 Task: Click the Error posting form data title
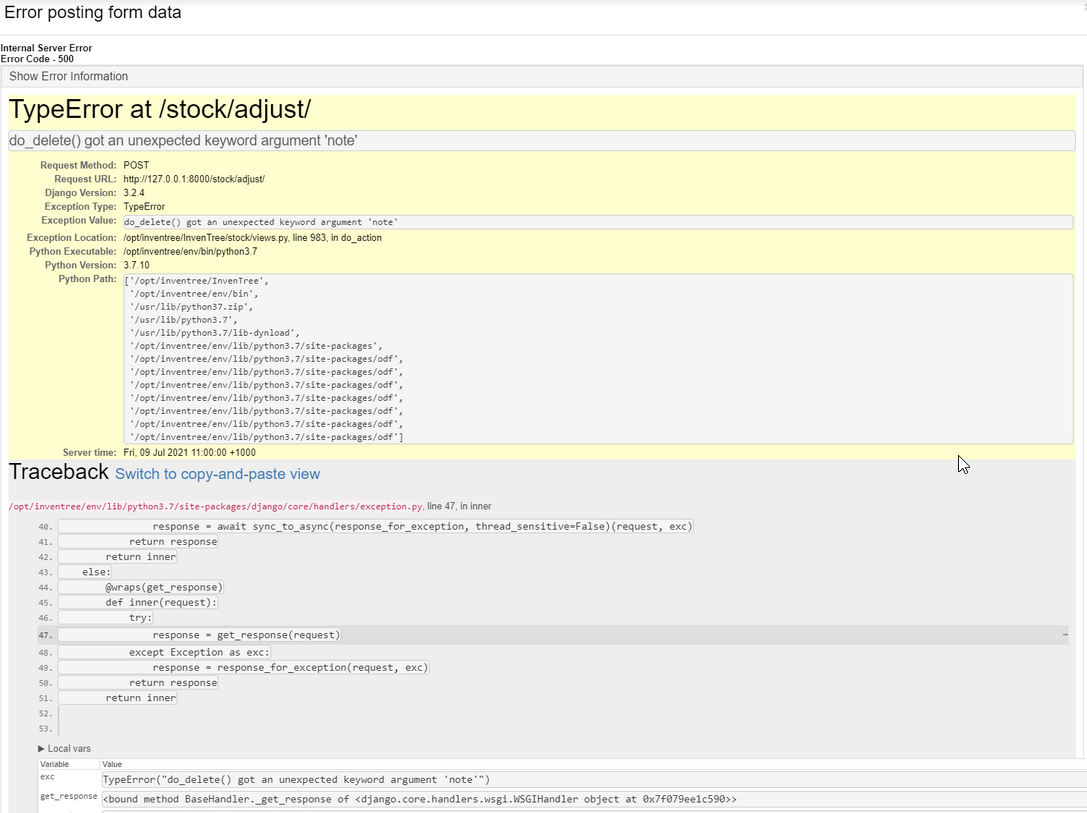92,12
